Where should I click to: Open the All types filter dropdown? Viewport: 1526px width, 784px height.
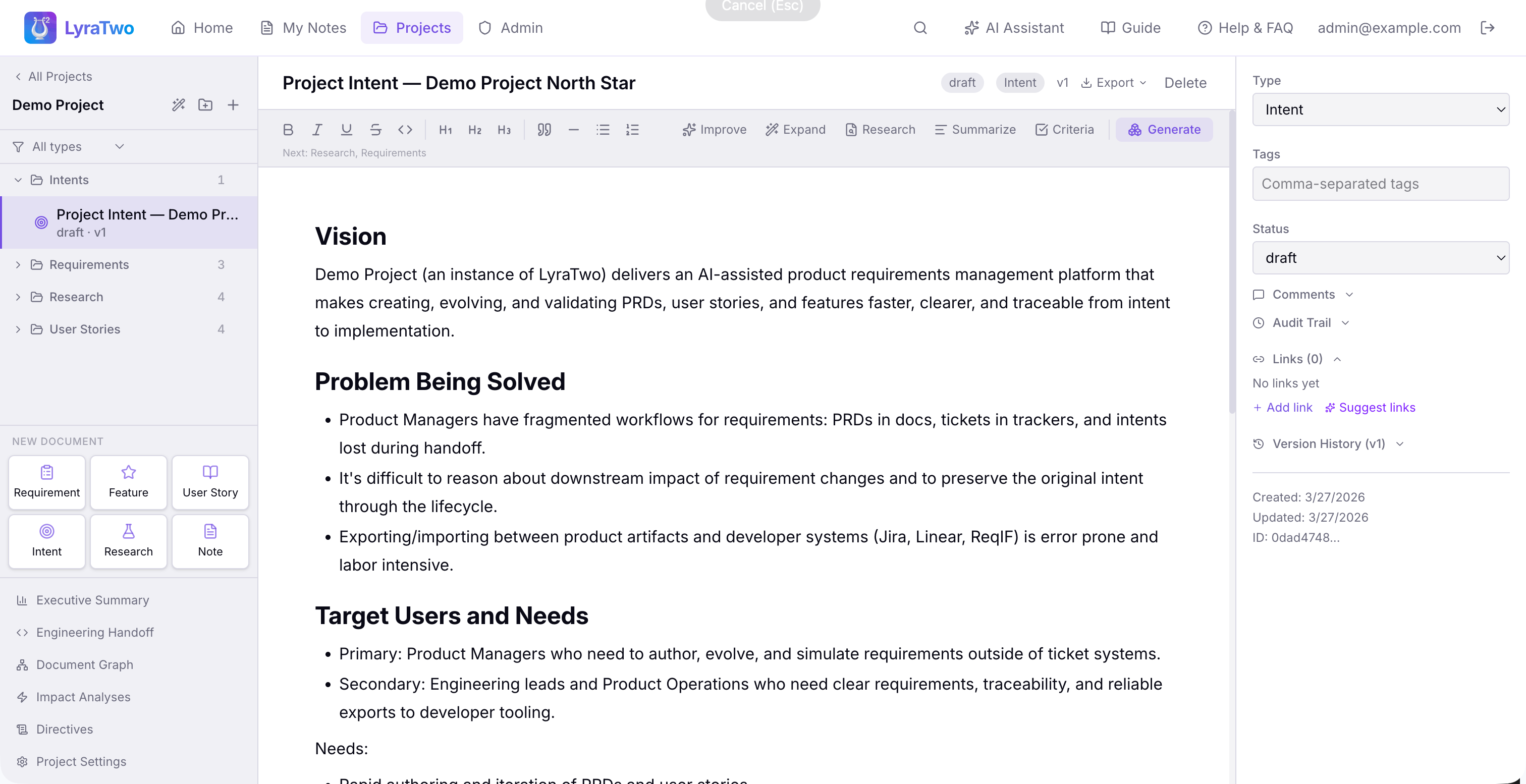point(69,146)
